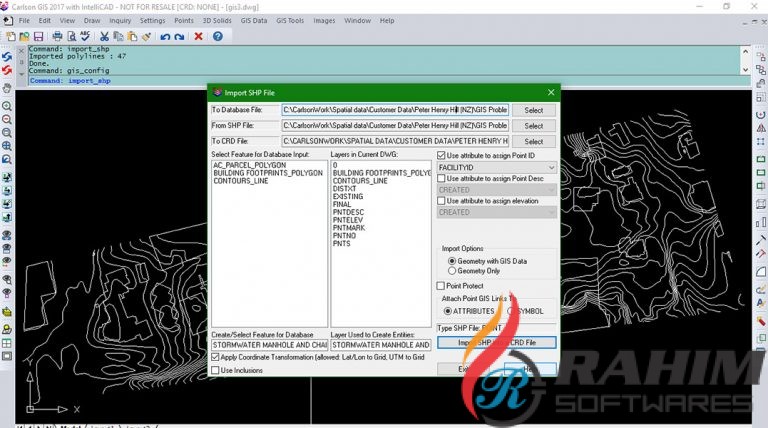This screenshot has height=428, width=768.
Task: Save the drawing with the floppy icon
Action: (38, 36)
